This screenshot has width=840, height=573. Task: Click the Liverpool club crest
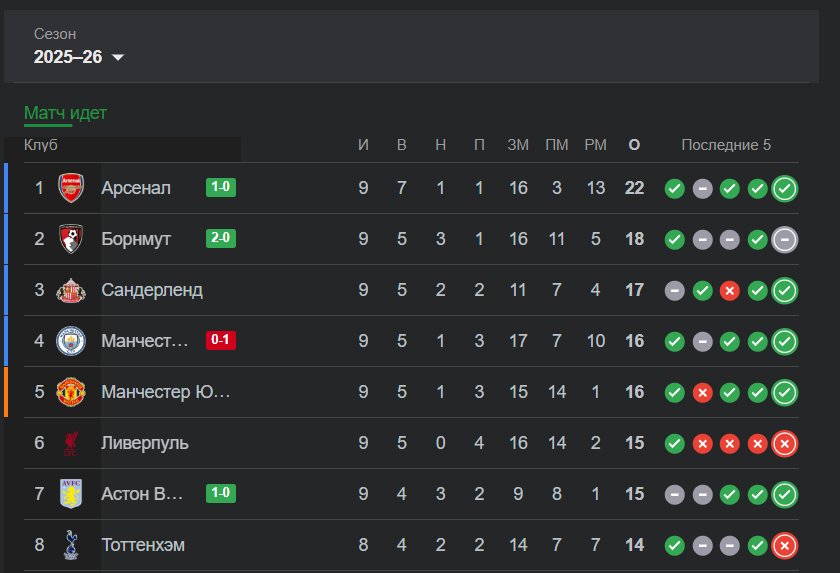71,443
